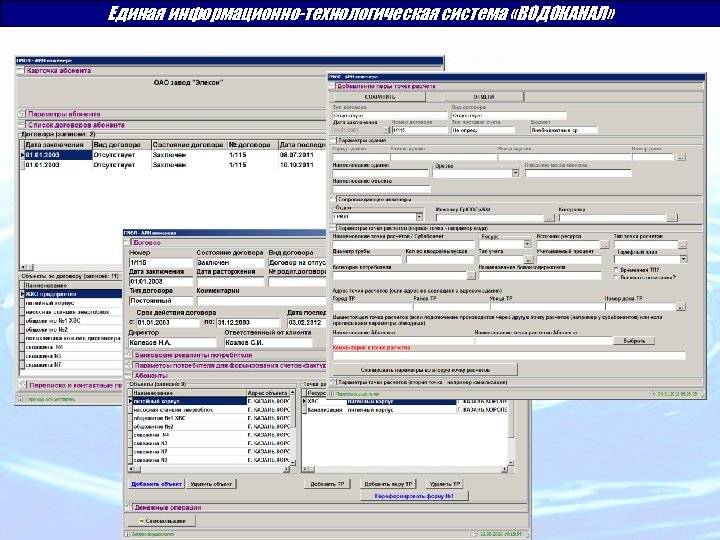Click the Город ТР input field
The width and height of the screenshot is (720, 540).
pos(372,306)
